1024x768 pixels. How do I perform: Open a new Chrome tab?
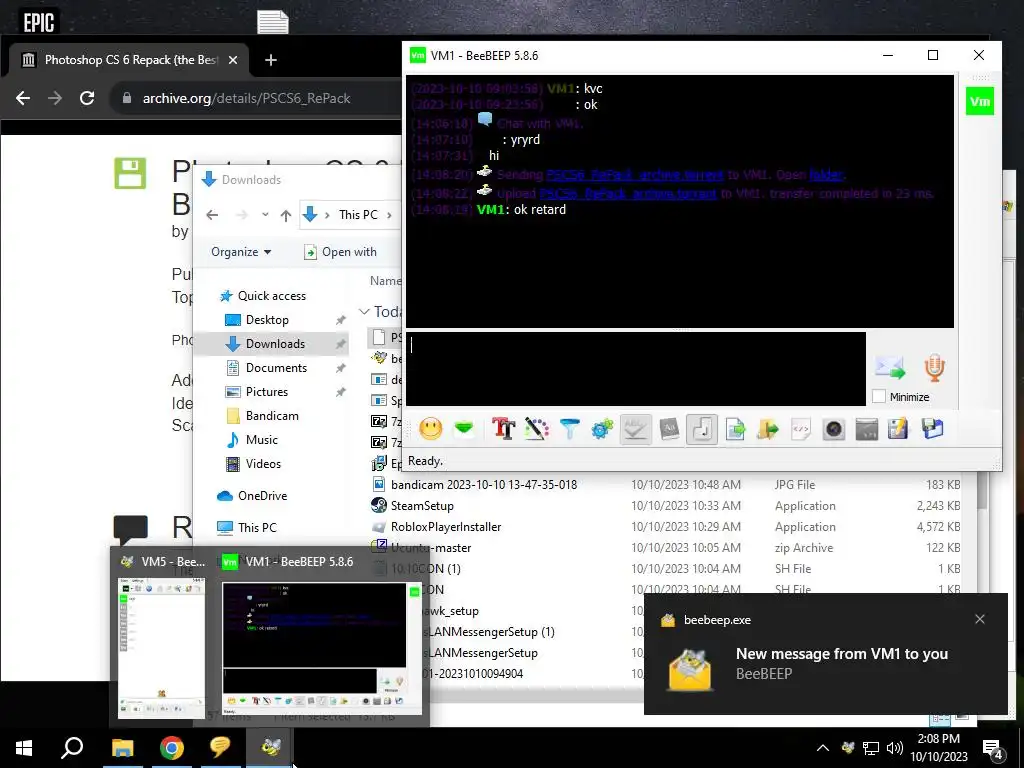pyautogui.click(x=270, y=60)
